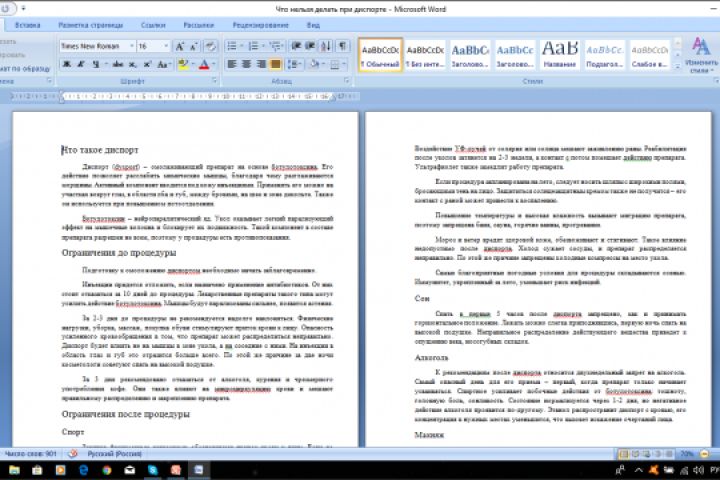Screen dimensions: 720x480
Task: Click the Русский (Россия) language indicator
Action: point(114,454)
